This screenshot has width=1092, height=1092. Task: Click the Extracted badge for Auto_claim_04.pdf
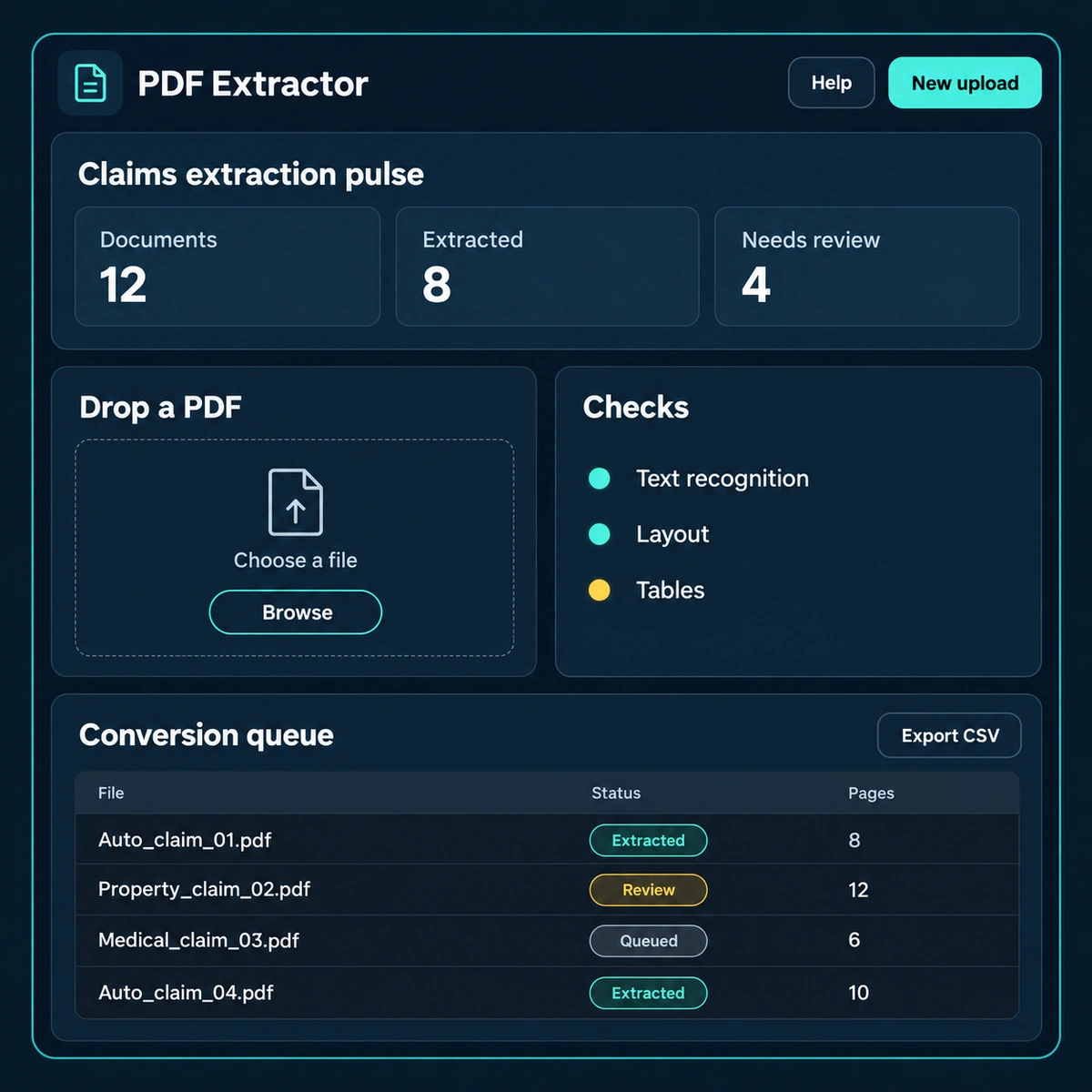[648, 993]
